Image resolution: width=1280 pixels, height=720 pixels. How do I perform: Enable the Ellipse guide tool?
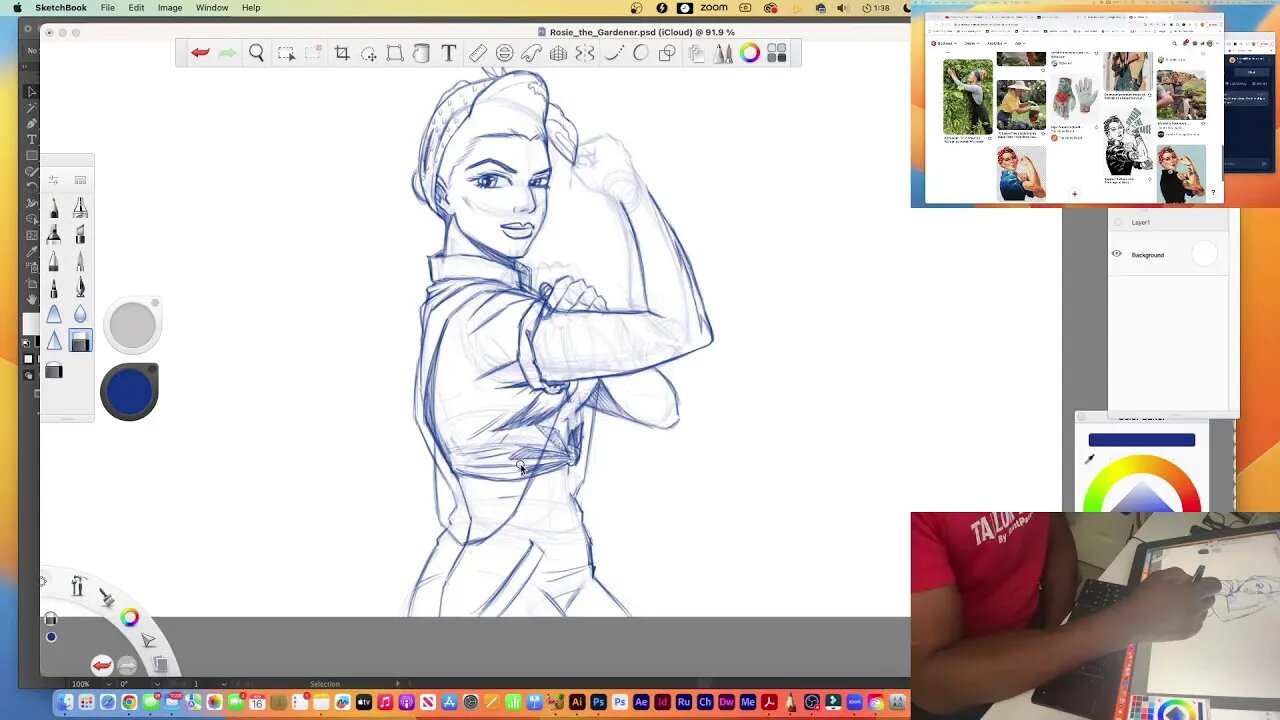505,53
